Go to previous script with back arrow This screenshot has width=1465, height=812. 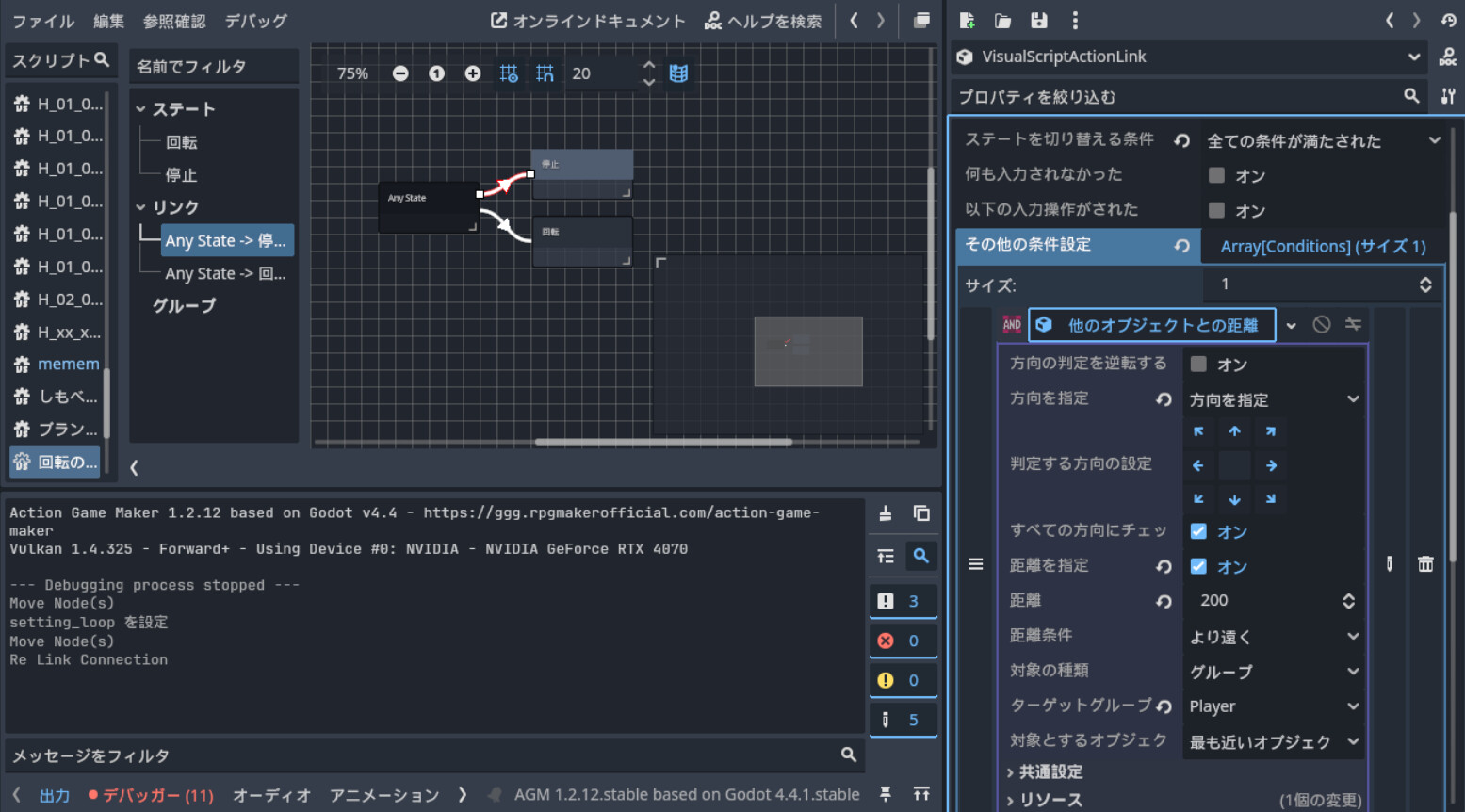pos(854,20)
